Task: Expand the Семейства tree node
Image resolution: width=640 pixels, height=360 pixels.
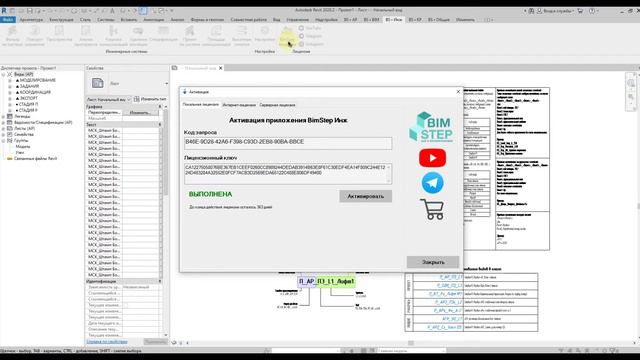Action: (3, 134)
